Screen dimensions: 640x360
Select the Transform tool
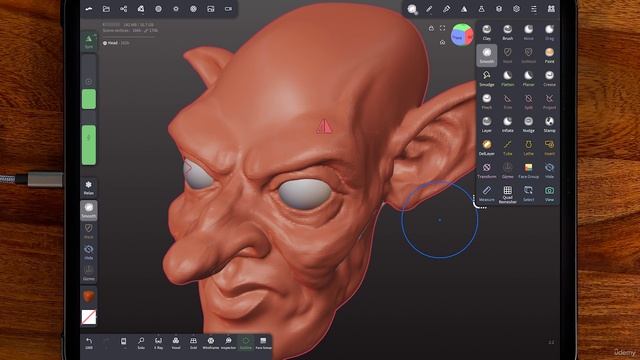487,171
